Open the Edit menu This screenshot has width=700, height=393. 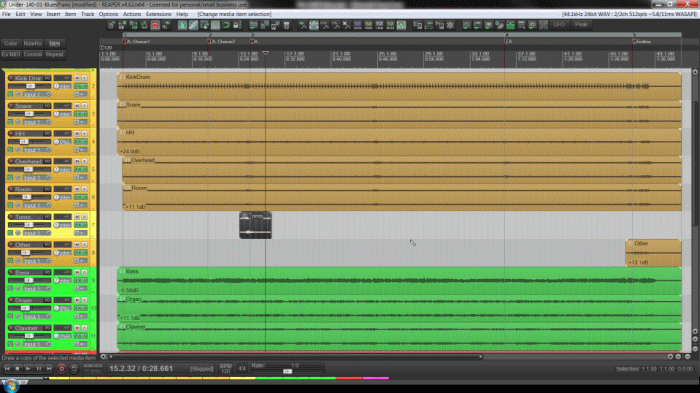click(x=20, y=14)
